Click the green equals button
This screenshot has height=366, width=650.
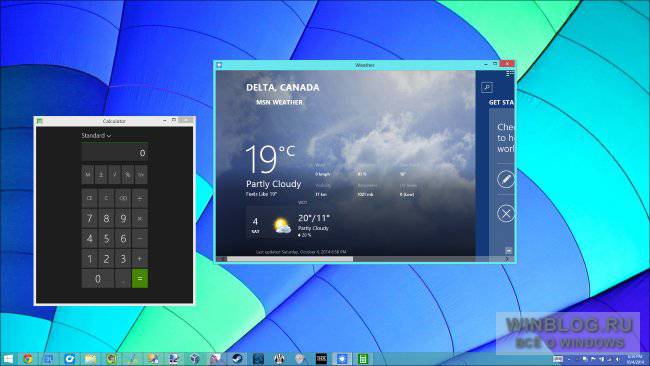[x=140, y=279]
